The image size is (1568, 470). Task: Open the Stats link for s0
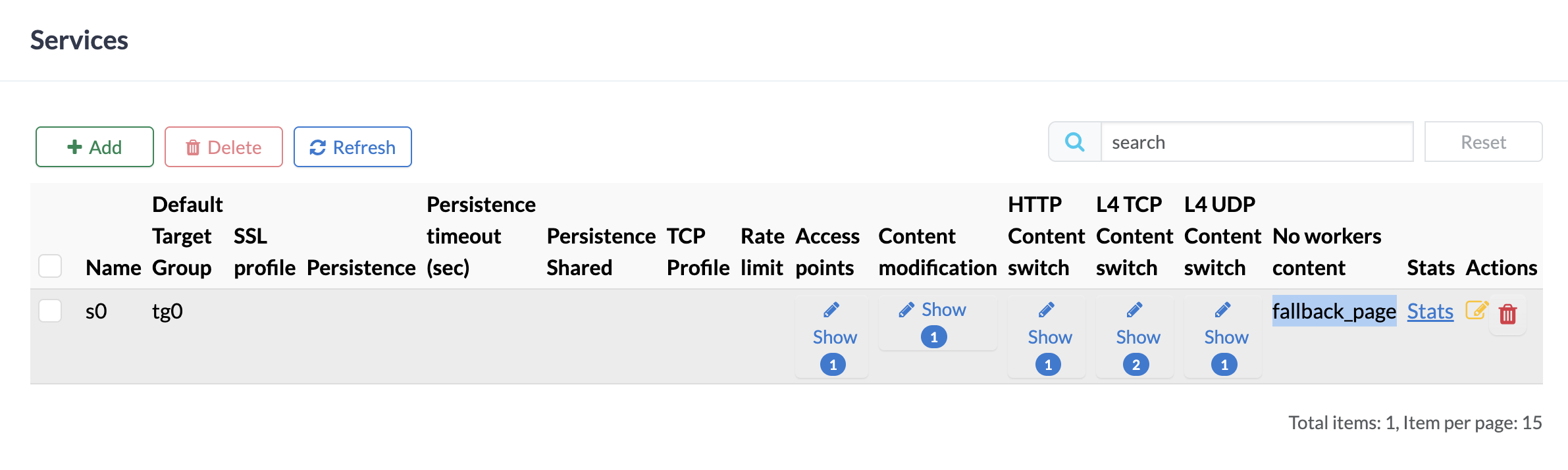[x=1430, y=311]
